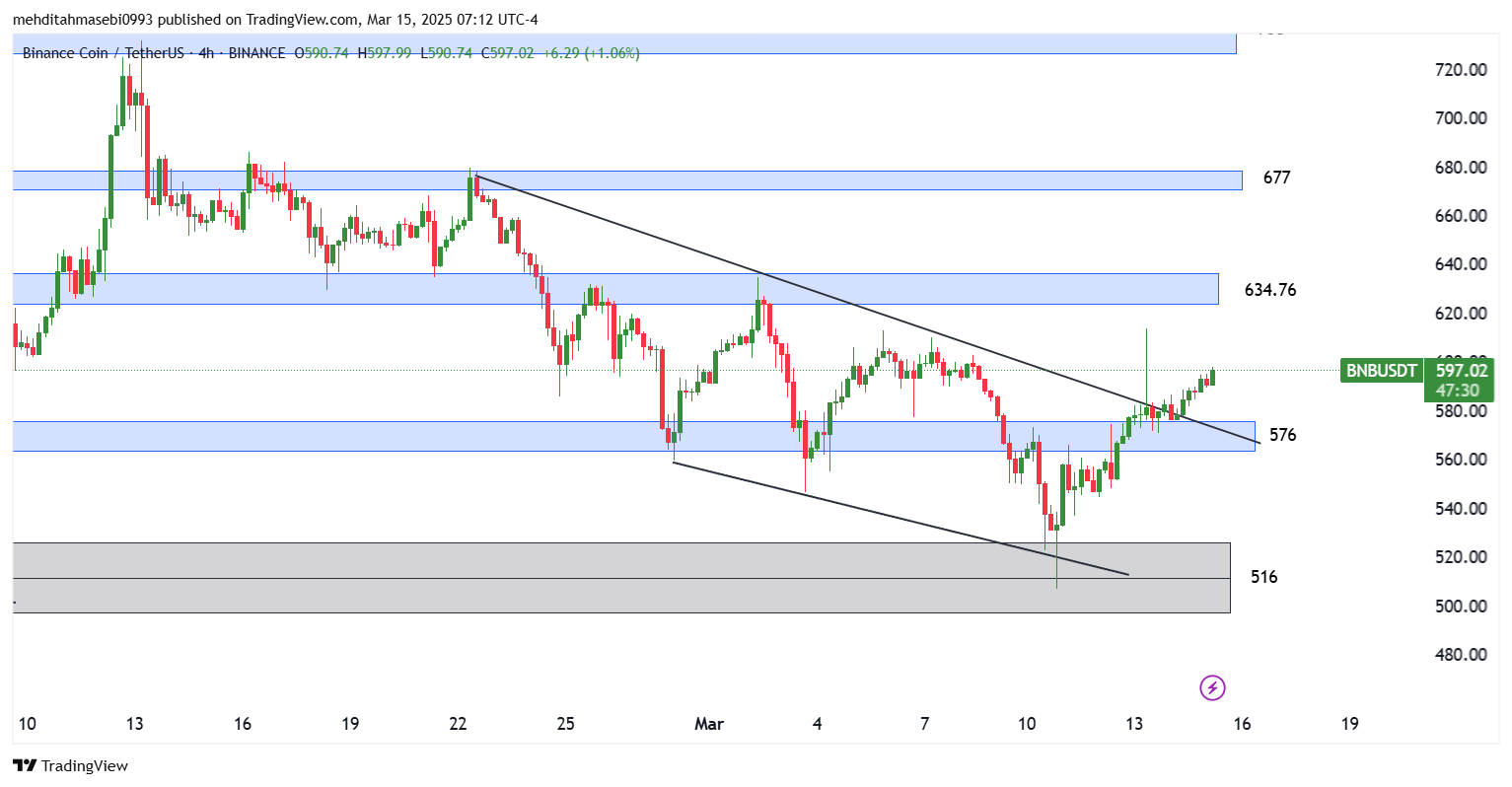Viewport: 1512px width, 787px height.
Task: Click the 516 support zone label
Action: pyautogui.click(x=1263, y=577)
